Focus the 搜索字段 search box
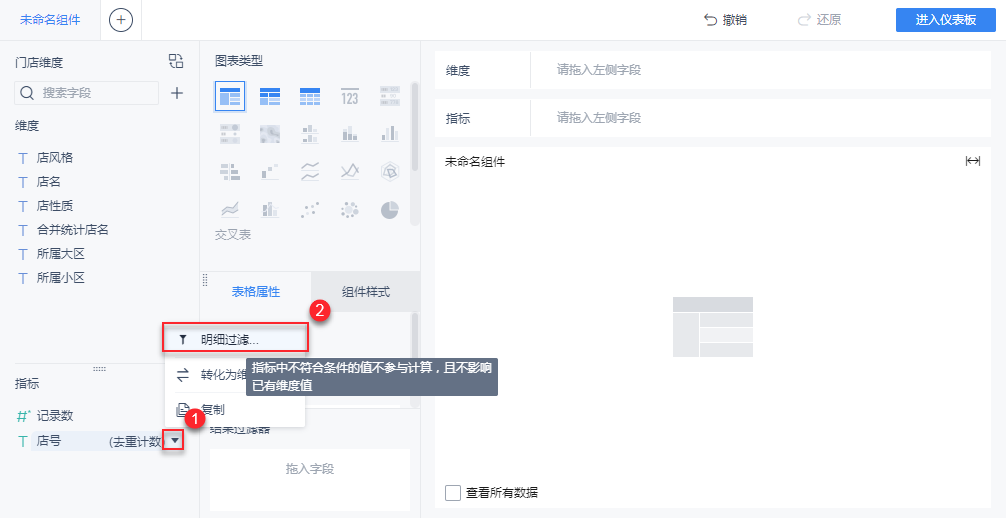Image resolution: width=1006 pixels, height=518 pixels. pos(87,93)
